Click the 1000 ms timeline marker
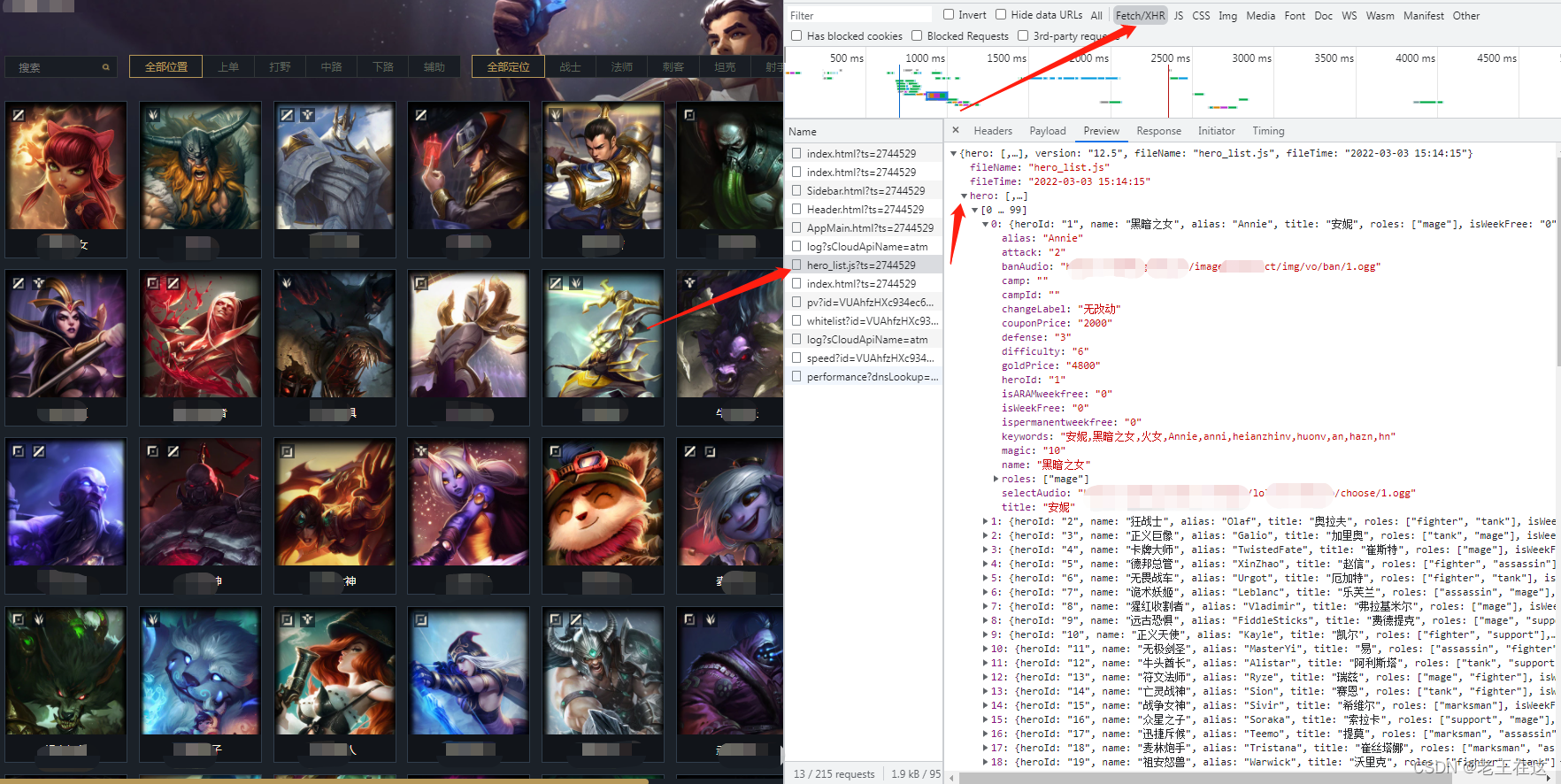The height and width of the screenshot is (784, 1561). tap(925, 58)
